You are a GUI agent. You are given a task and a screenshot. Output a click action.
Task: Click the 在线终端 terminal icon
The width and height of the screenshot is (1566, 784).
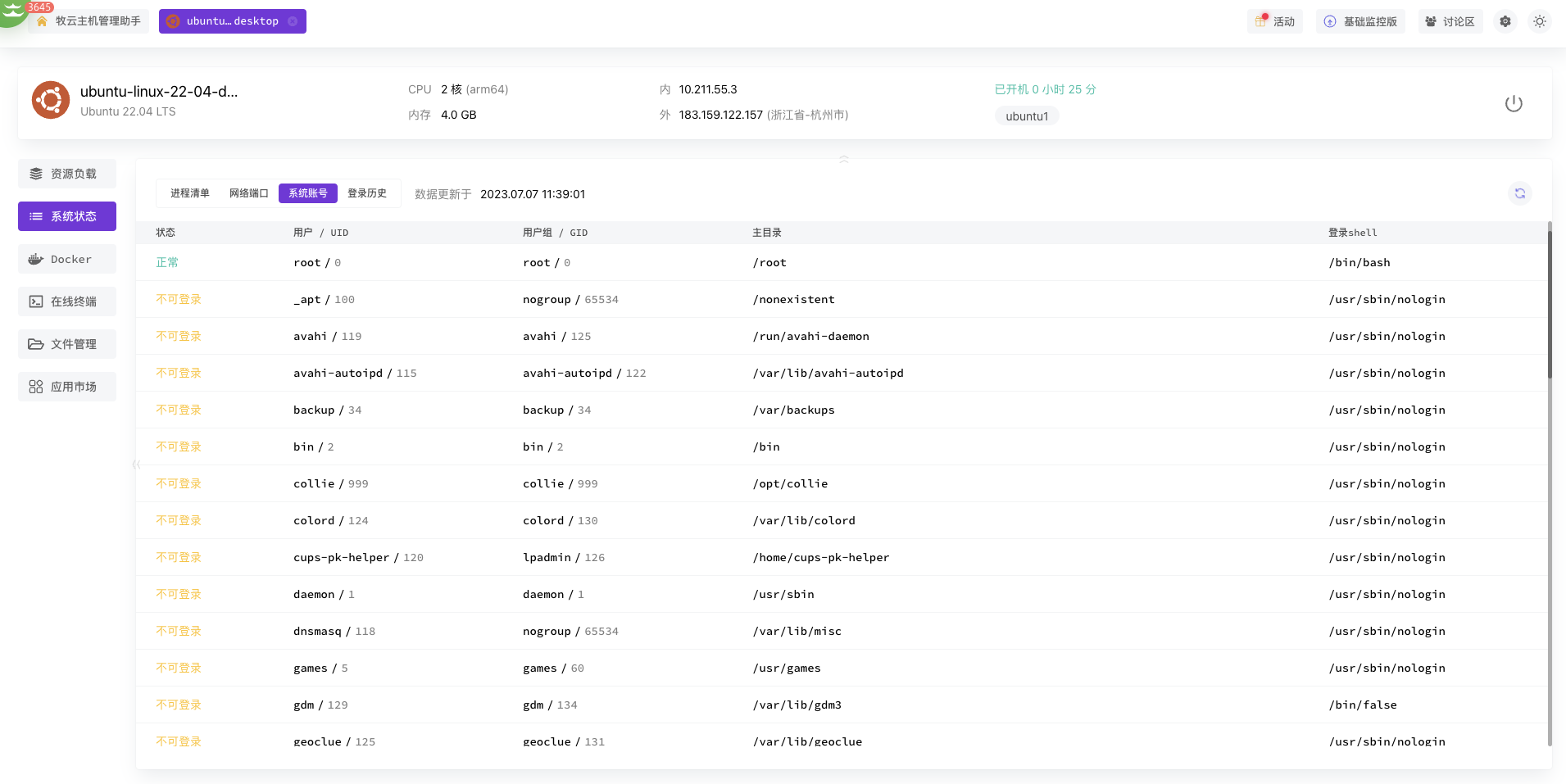pos(36,301)
